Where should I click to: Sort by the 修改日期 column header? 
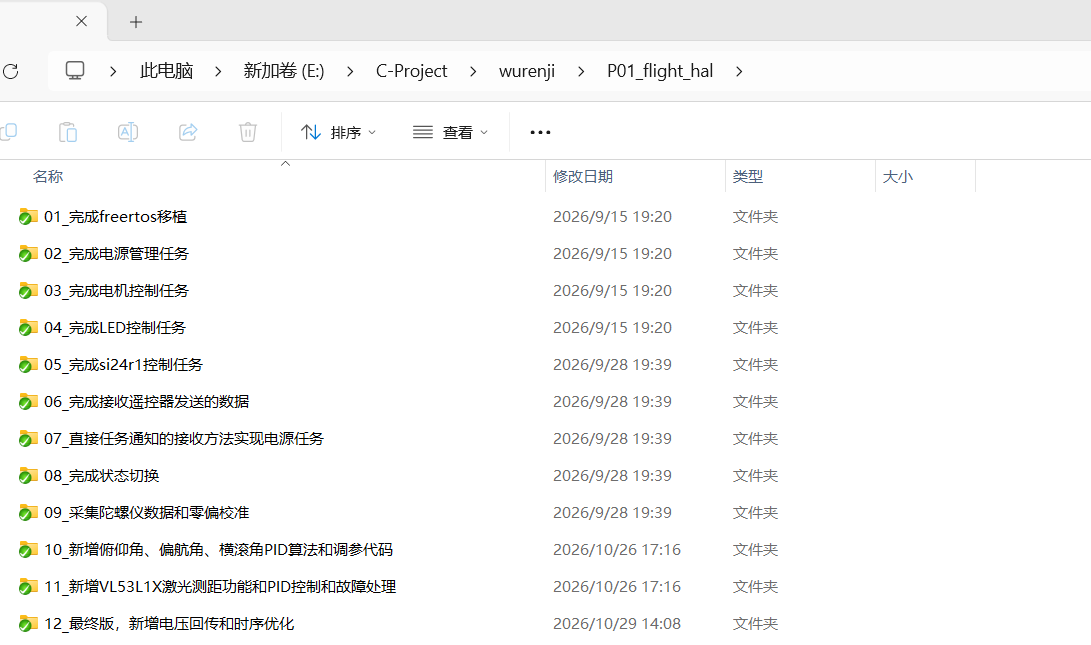click(583, 177)
